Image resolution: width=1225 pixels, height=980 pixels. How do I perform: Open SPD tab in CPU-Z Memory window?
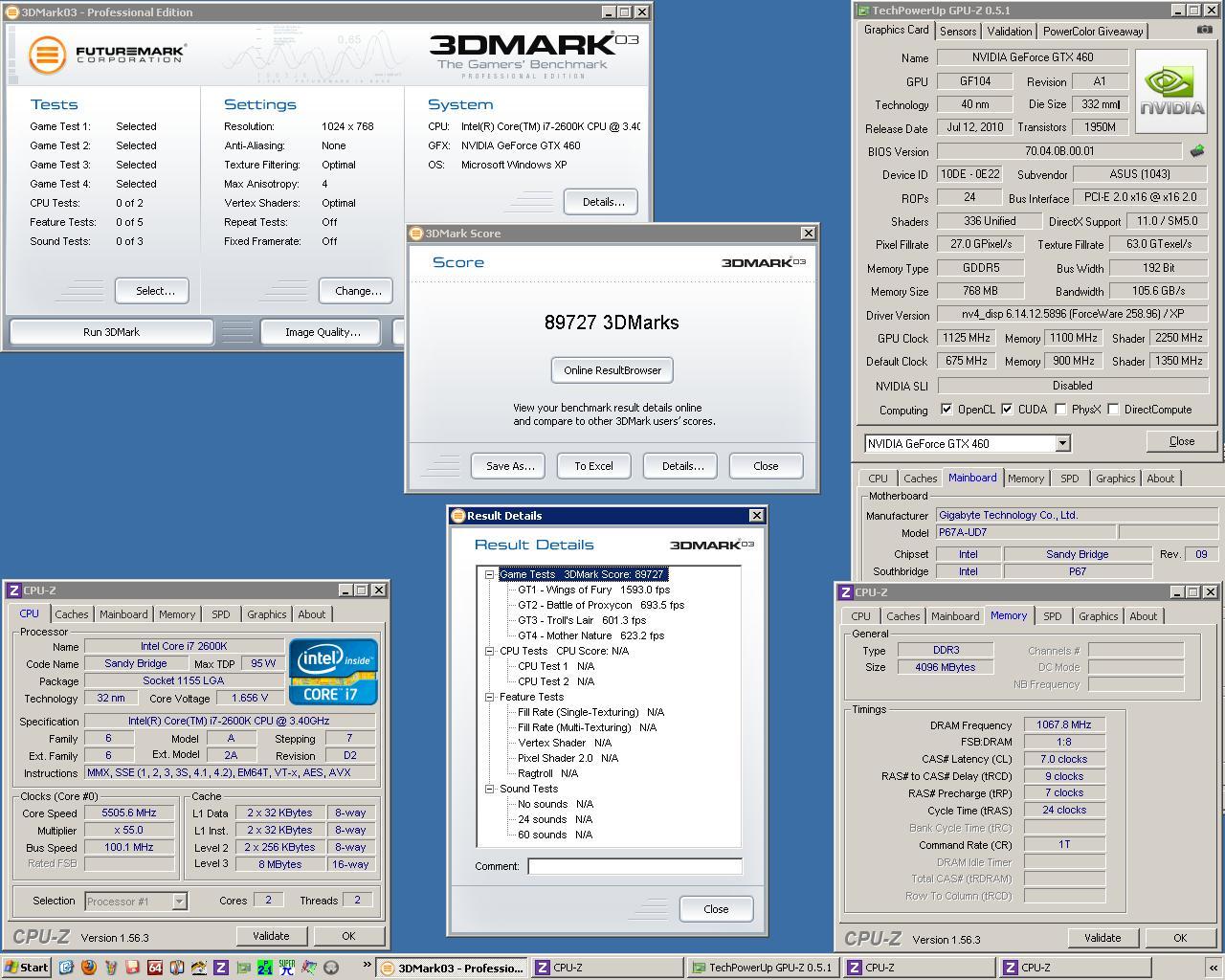1052,616
